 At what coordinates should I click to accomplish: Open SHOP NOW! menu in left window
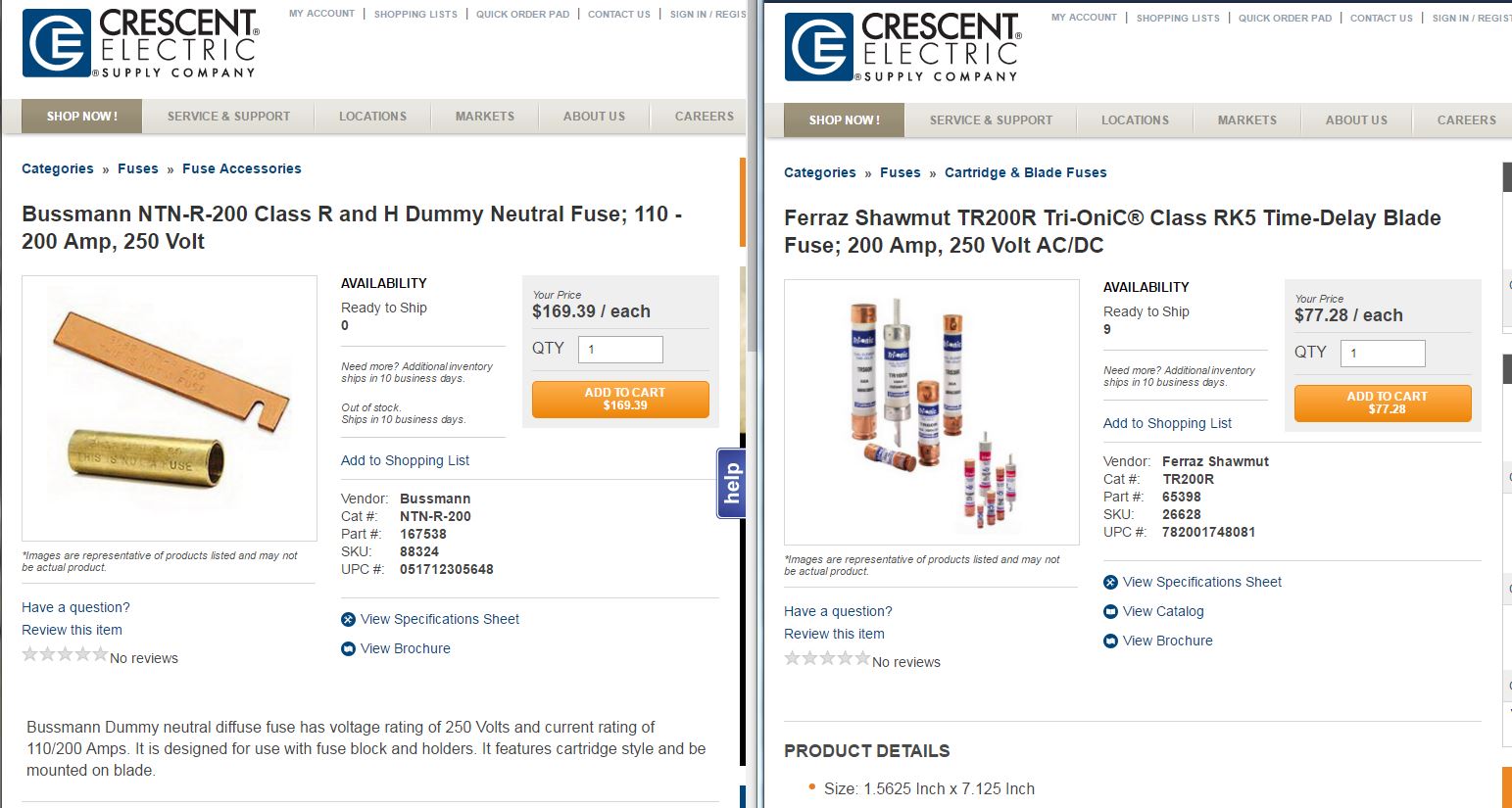tap(82, 116)
